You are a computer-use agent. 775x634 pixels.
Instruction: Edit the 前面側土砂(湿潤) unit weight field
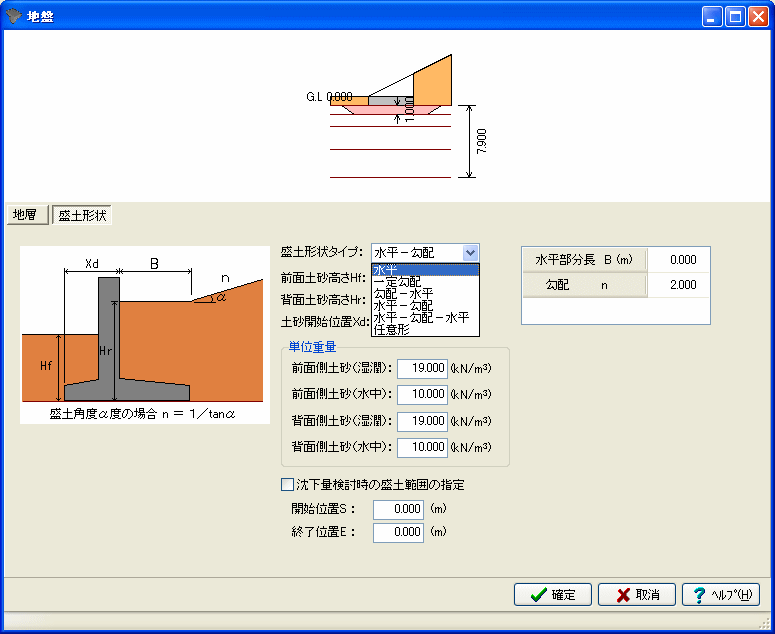pyautogui.click(x=423, y=368)
